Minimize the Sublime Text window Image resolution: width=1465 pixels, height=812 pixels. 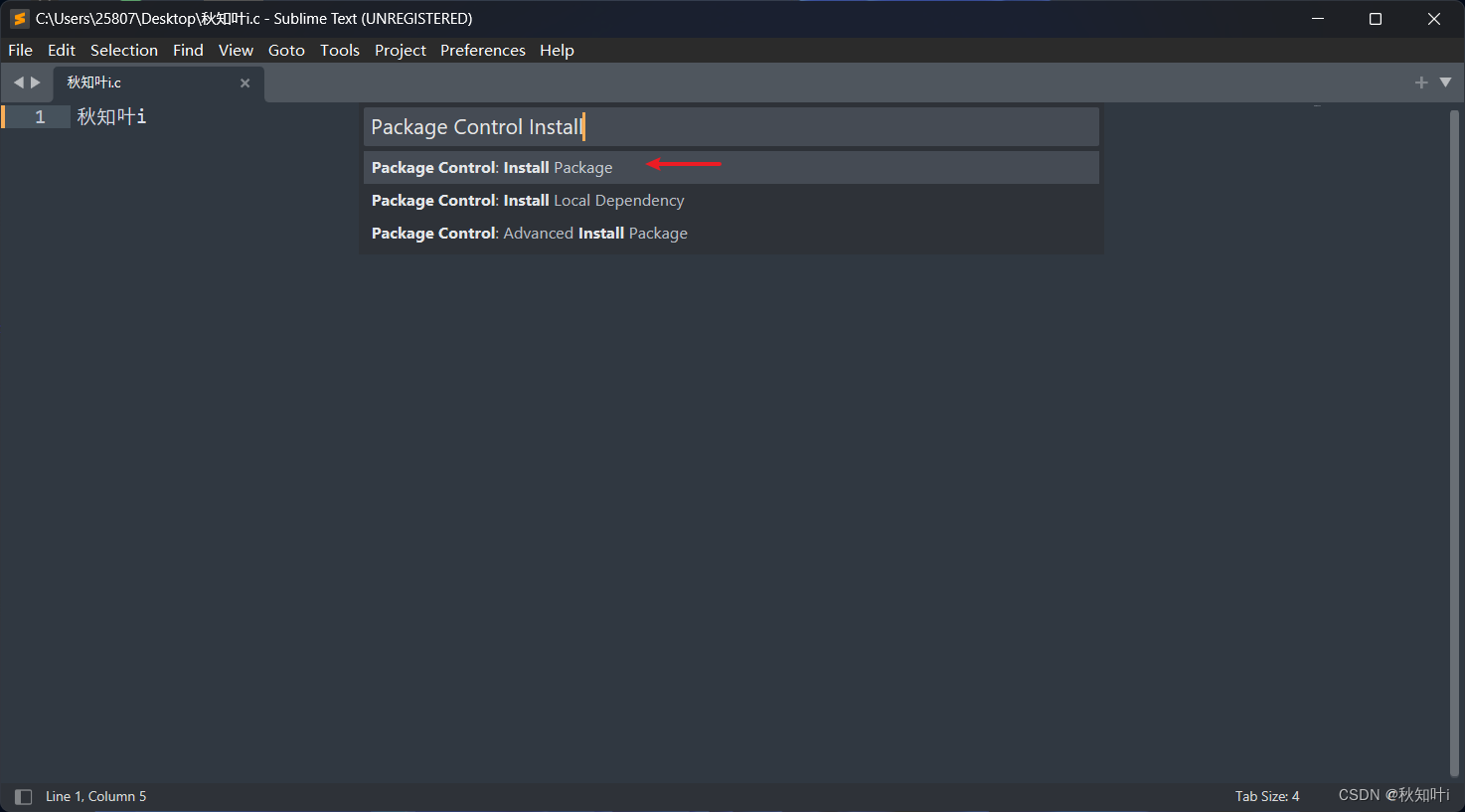coord(1318,19)
